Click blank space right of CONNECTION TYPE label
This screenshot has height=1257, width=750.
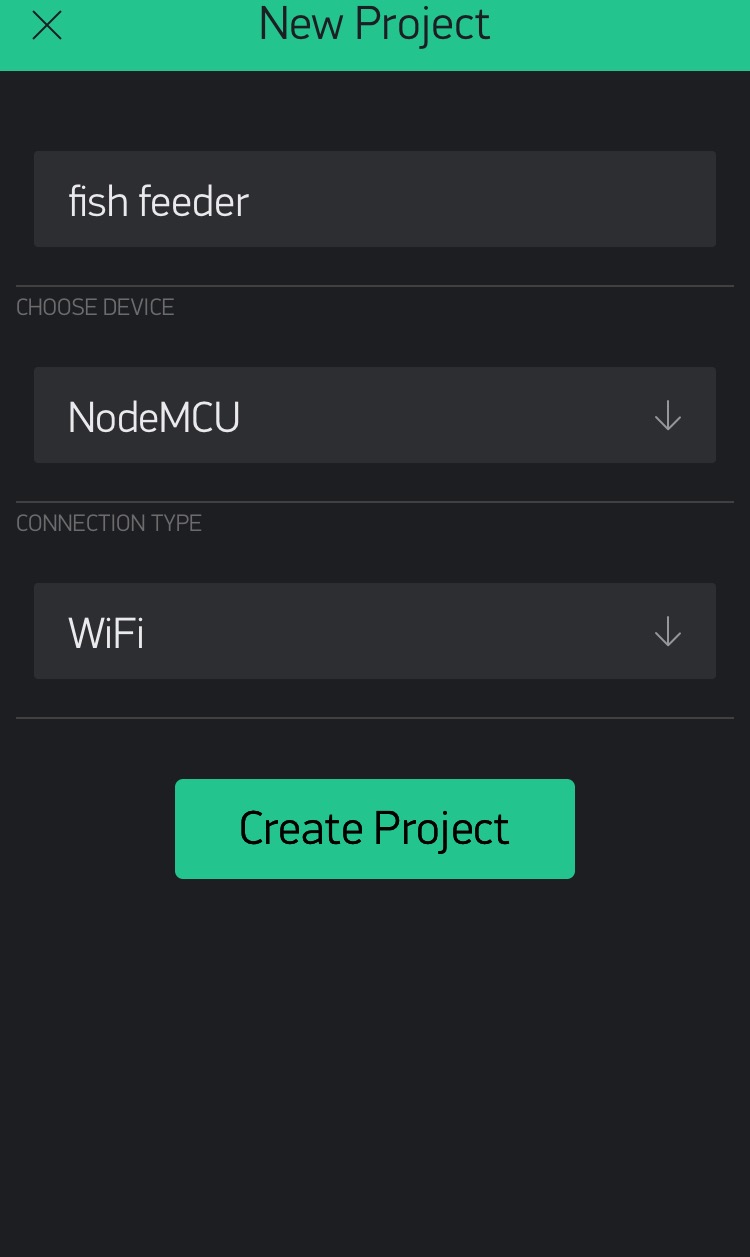[470, 523]
